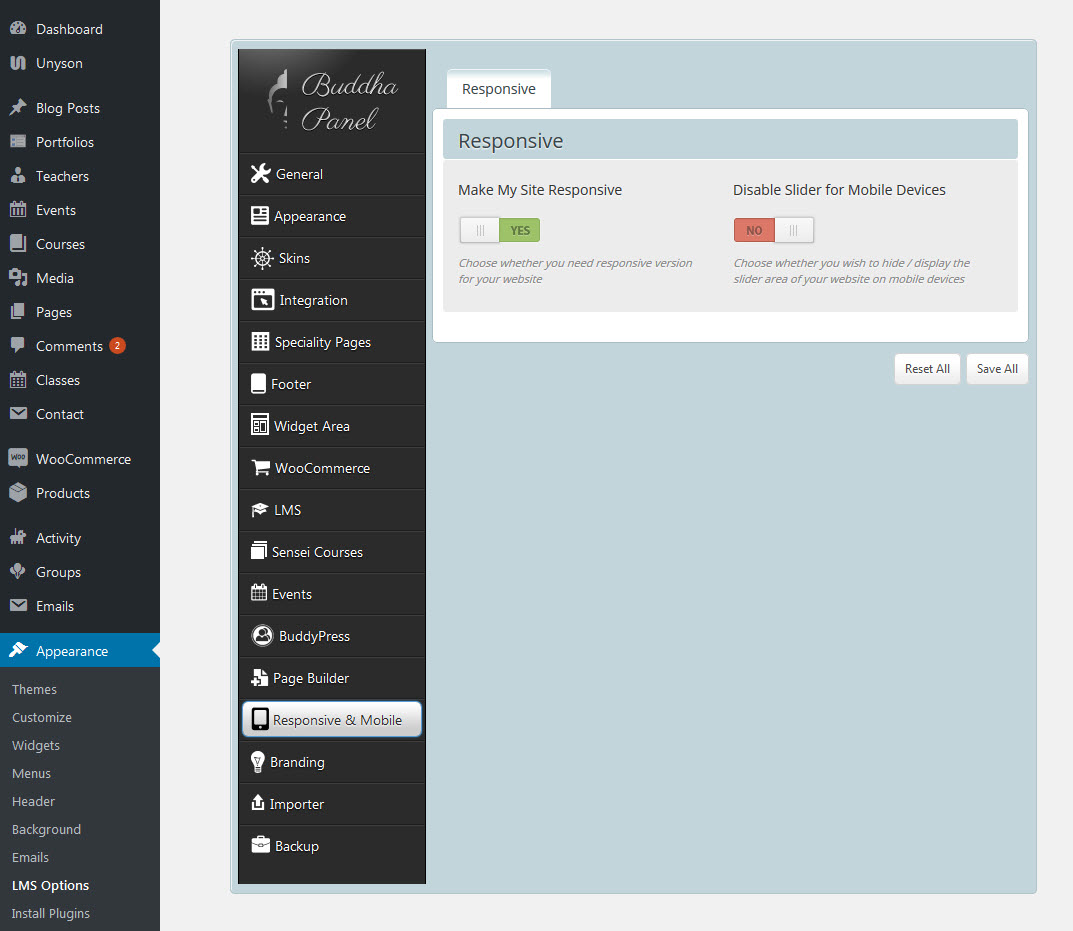Click the Importer upload icon
This screenshot has width=1073, height=931.
click(257, 804)
